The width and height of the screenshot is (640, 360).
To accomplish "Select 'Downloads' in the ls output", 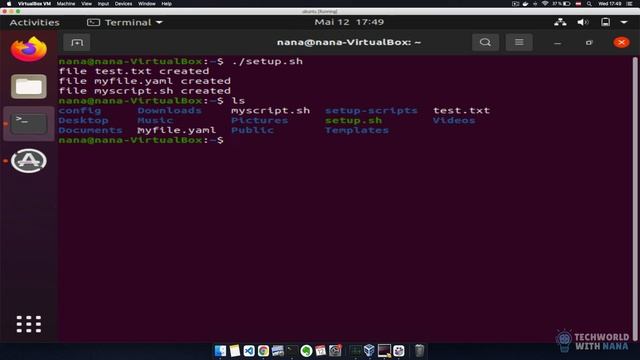I will [169, 111].
